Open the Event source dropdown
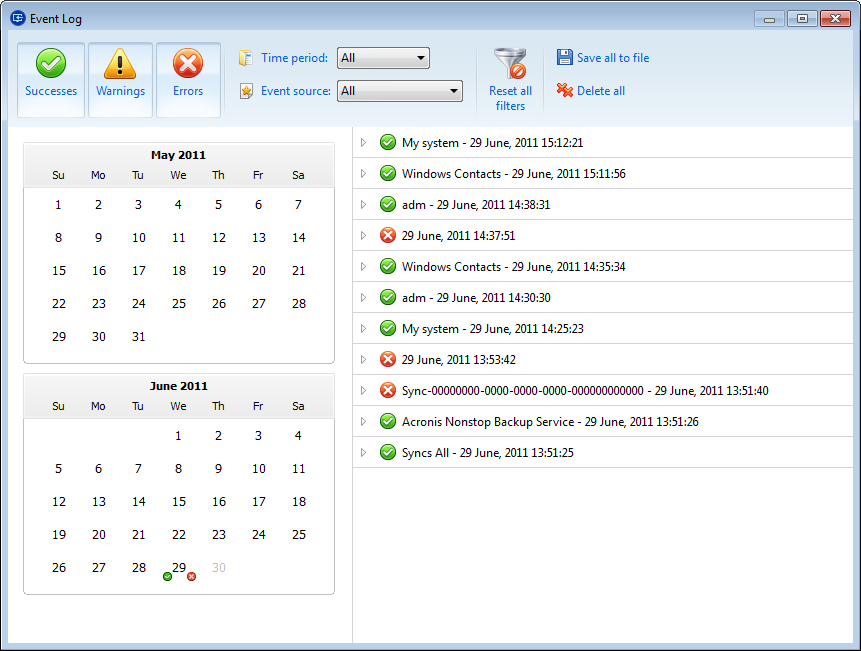The height and width of the screenshot is (651, 861). point(400,91)
